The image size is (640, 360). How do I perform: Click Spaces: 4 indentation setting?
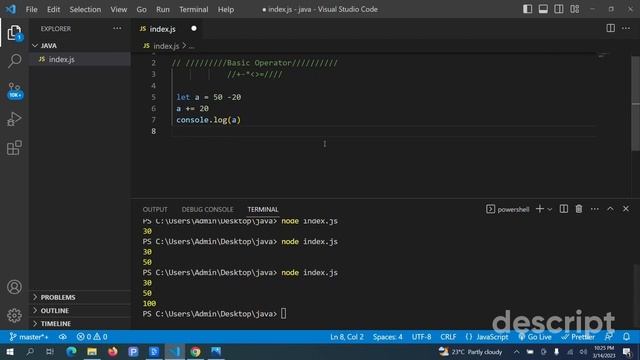[387, 337]
